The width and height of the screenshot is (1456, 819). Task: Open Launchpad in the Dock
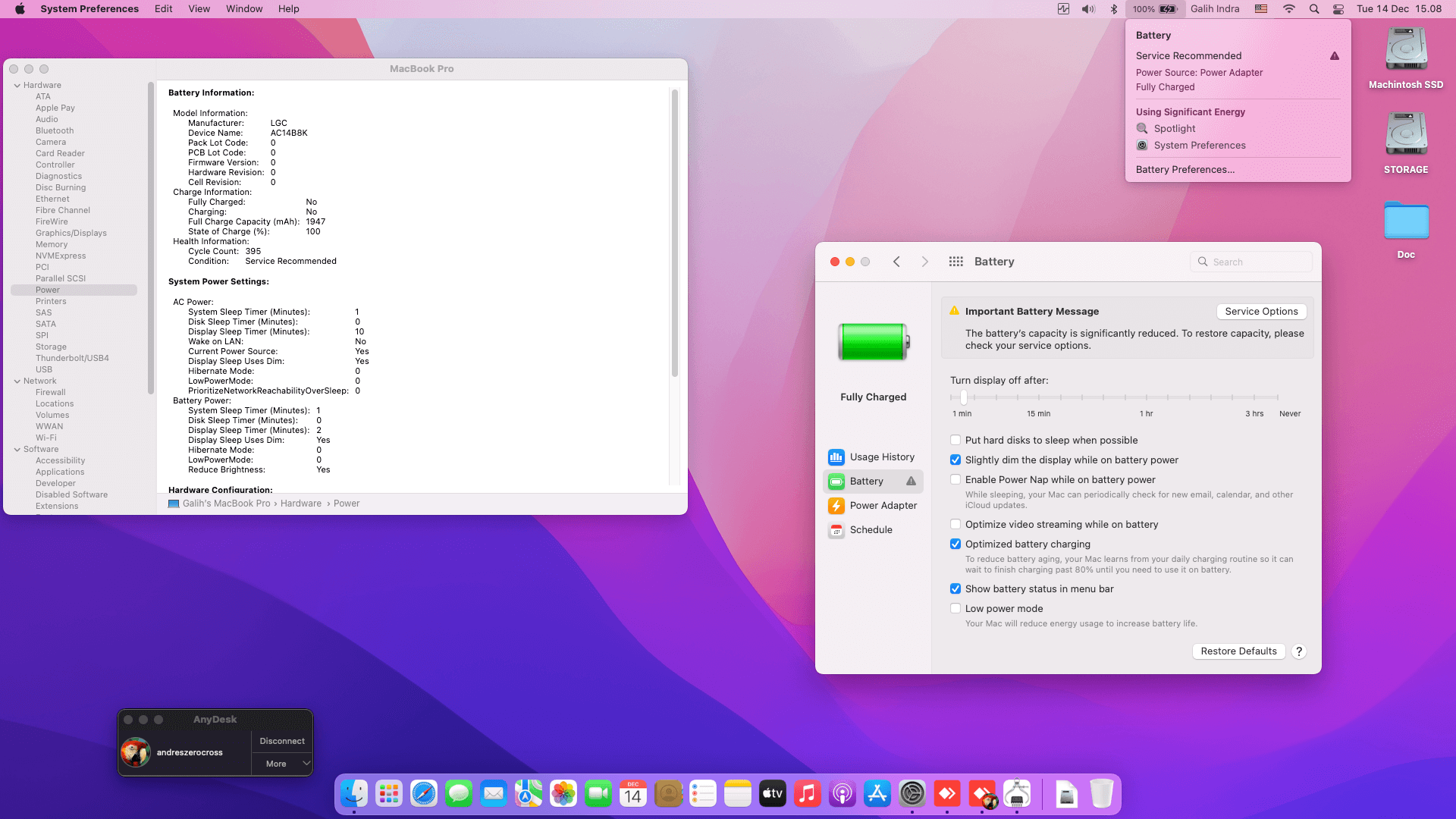click(389, 794)
